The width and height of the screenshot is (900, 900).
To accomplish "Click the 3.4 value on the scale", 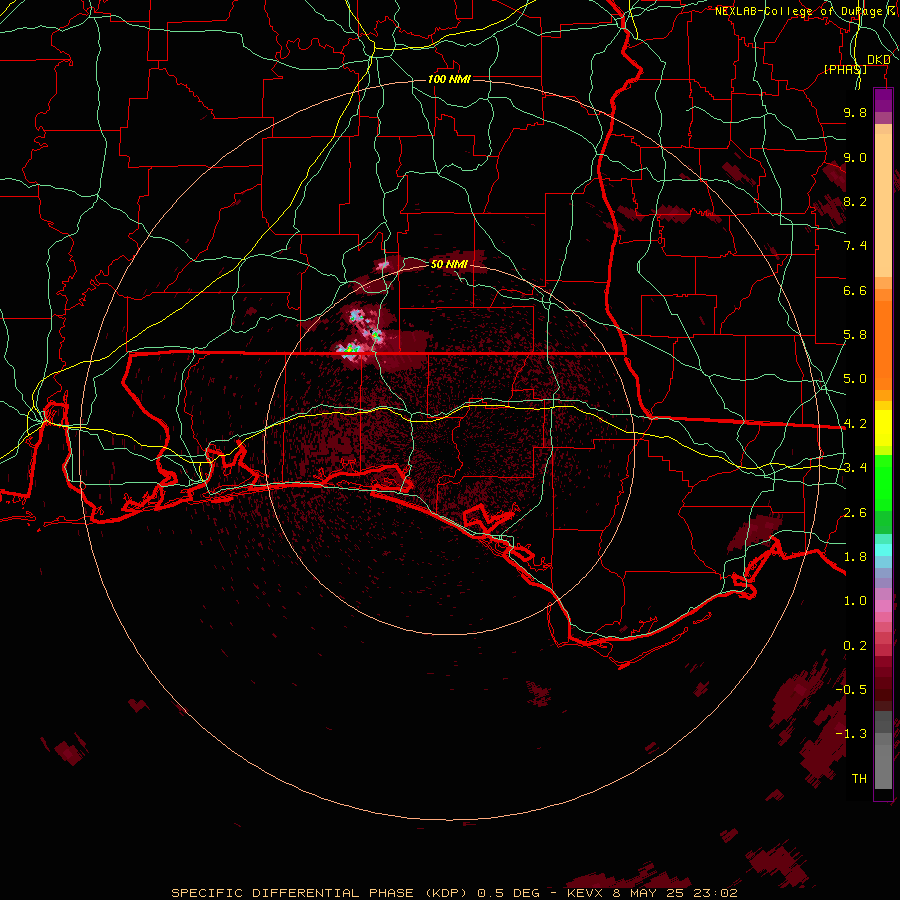I will [855, 468].
